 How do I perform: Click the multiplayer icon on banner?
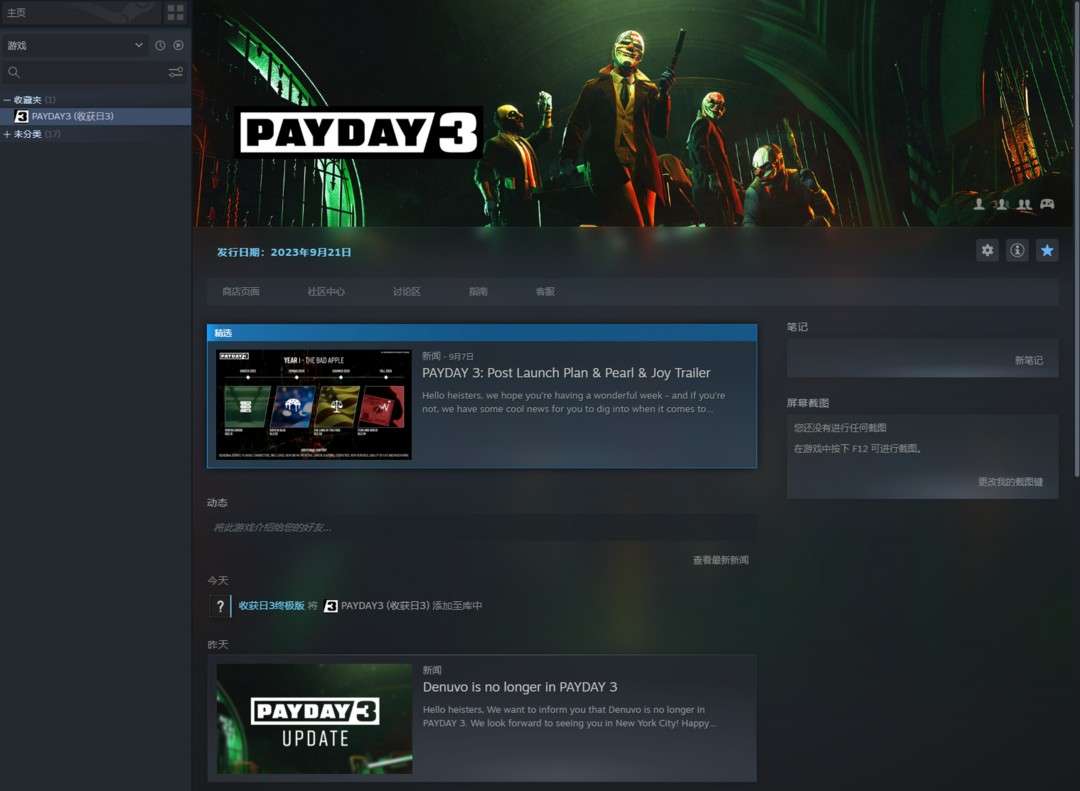1001,204
